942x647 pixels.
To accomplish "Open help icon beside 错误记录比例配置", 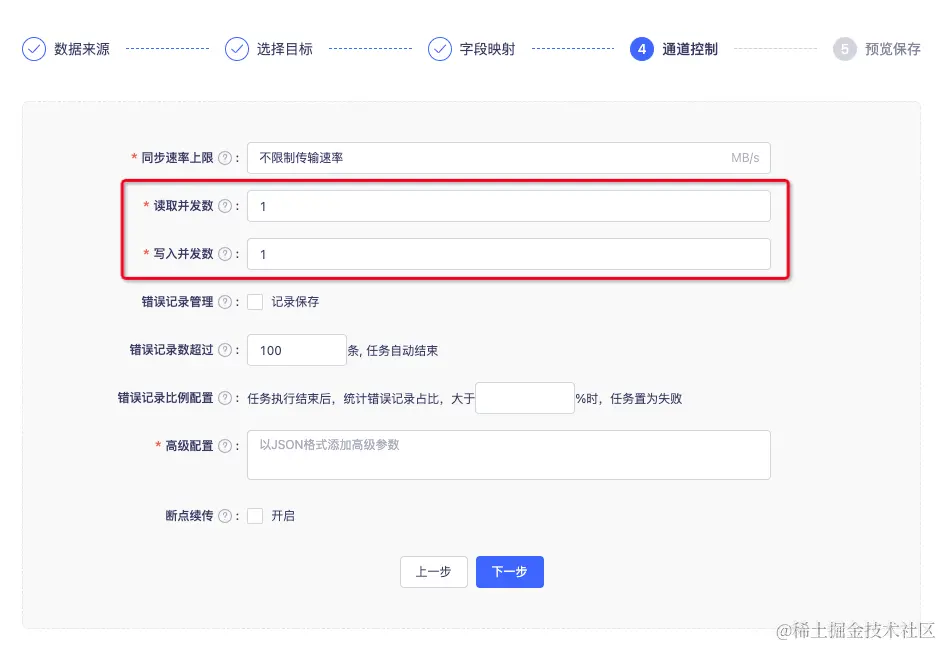I will point(225,398).
